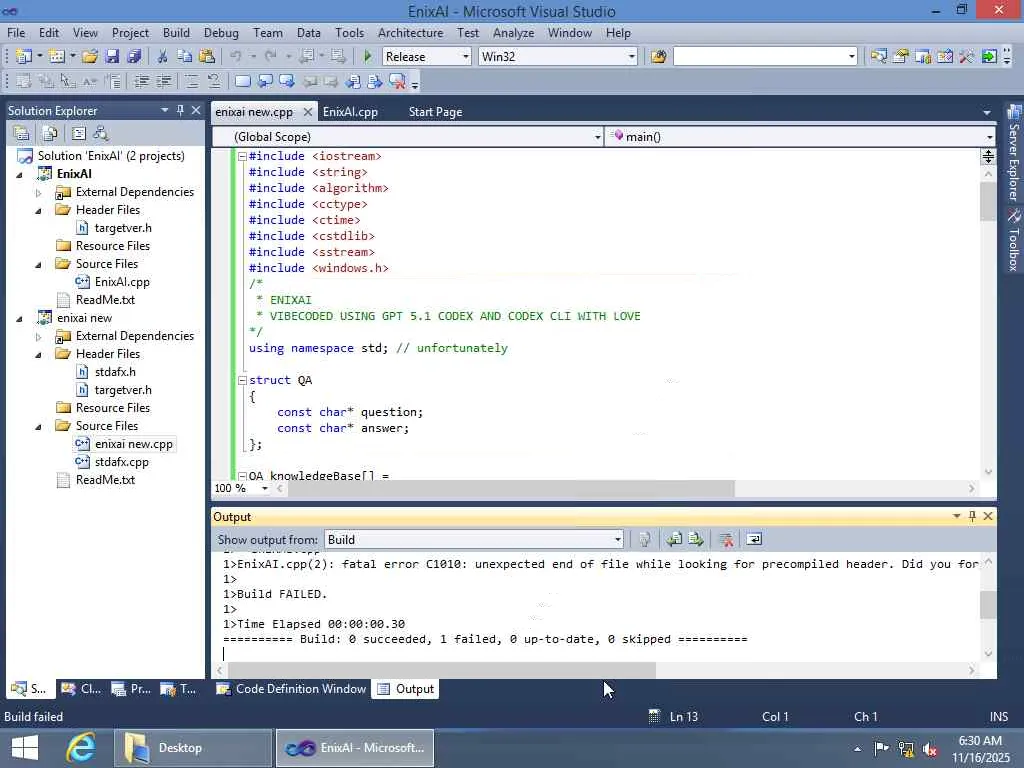Clear all output in Output pane
The image size is (1024, 768).
pyautogui.click(x=726, y=540)
